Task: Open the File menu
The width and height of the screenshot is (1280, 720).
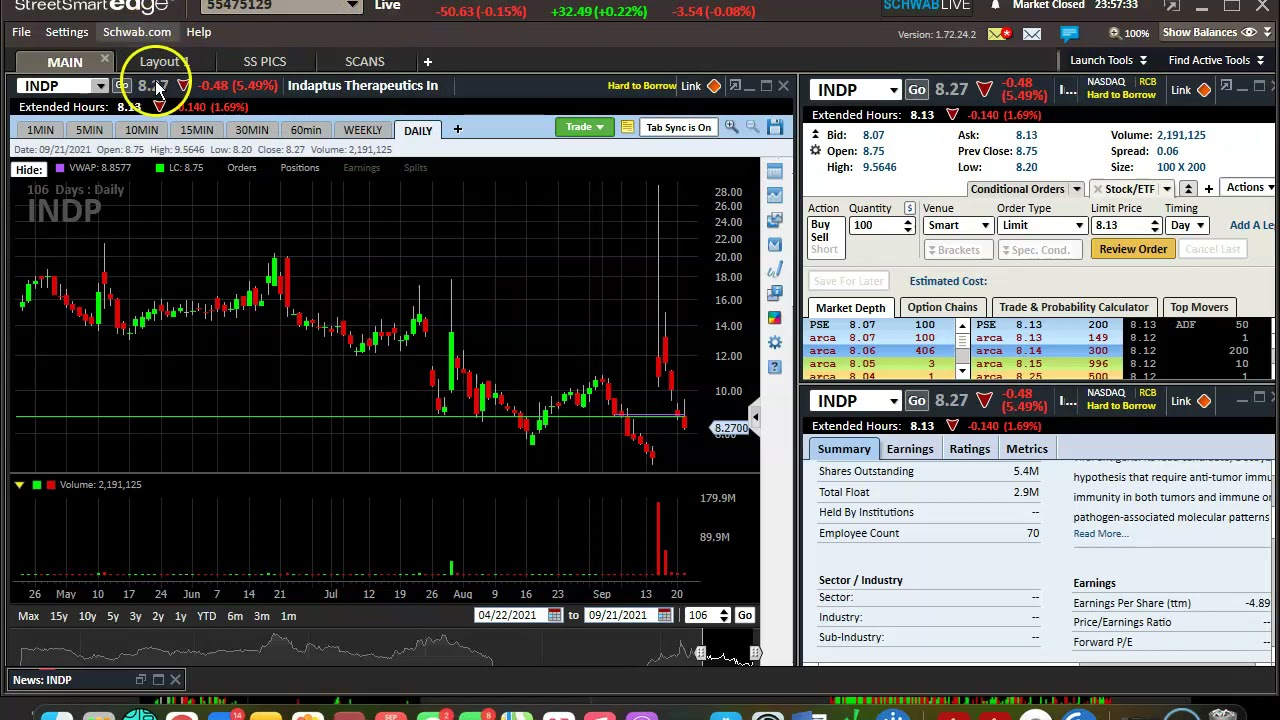Action: (x=21, y=32)
